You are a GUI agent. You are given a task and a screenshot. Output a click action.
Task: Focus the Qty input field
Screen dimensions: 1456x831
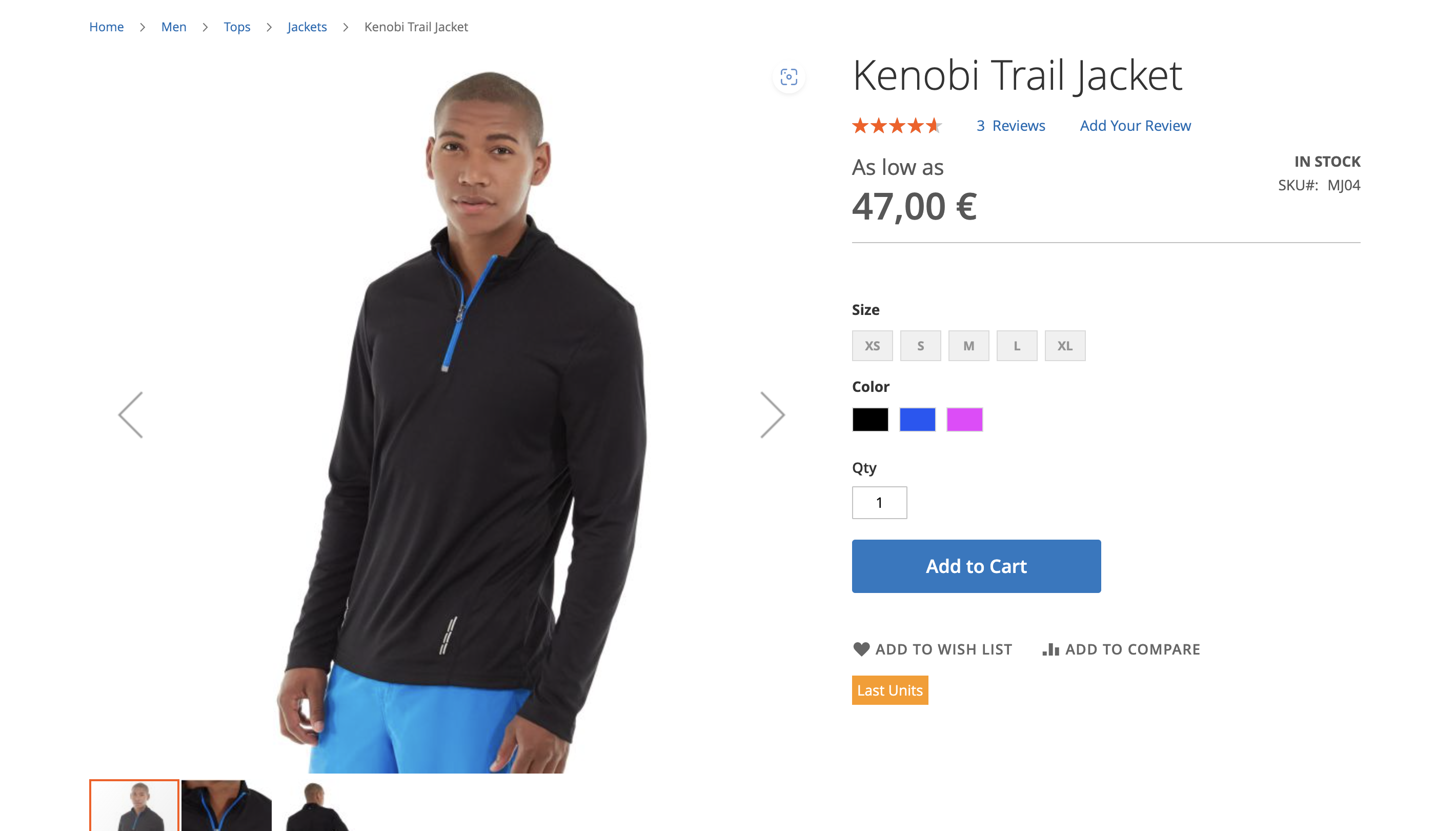(879, 502)
